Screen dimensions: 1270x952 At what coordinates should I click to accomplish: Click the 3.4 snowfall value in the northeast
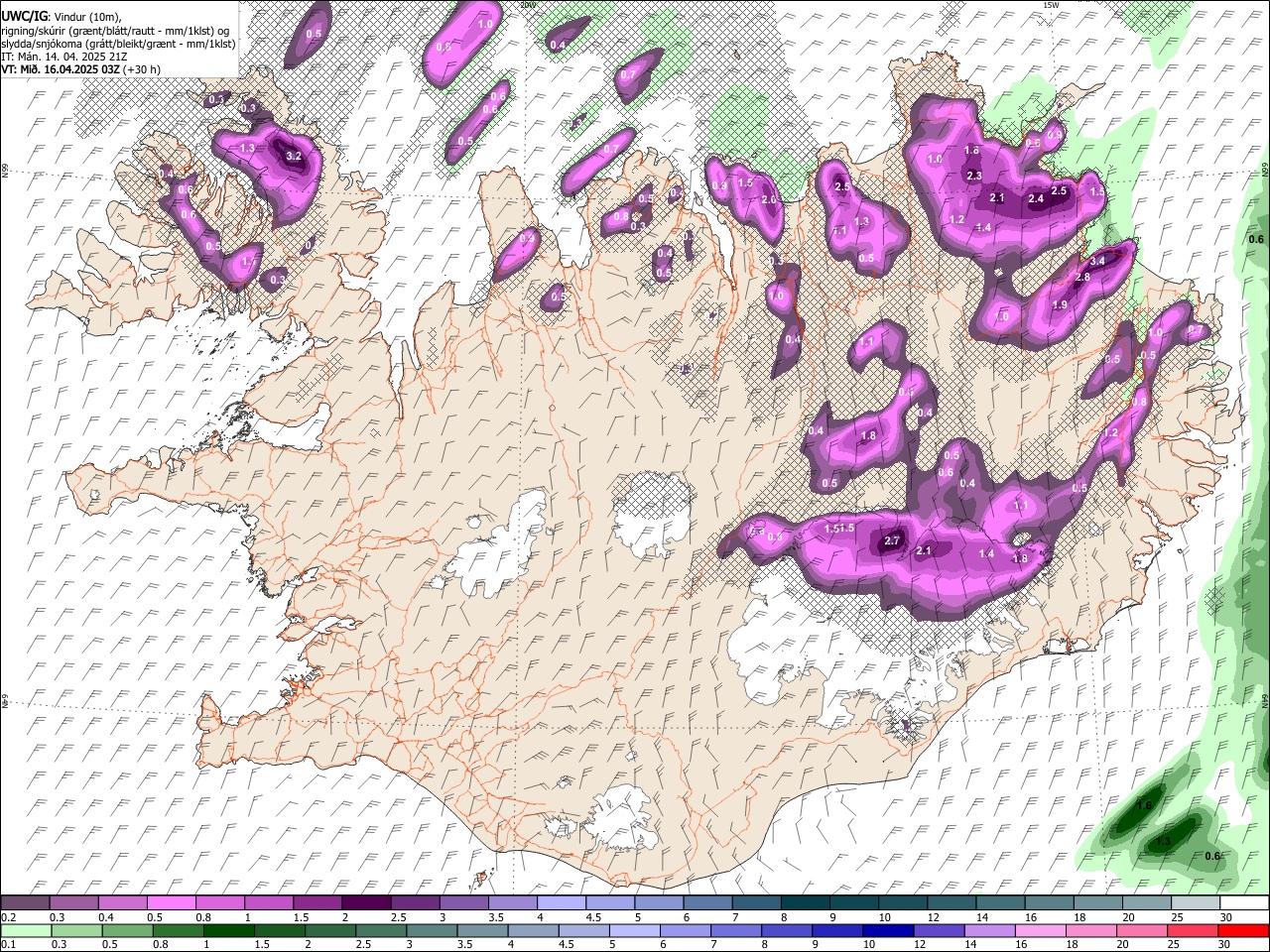pos(1097,261)
